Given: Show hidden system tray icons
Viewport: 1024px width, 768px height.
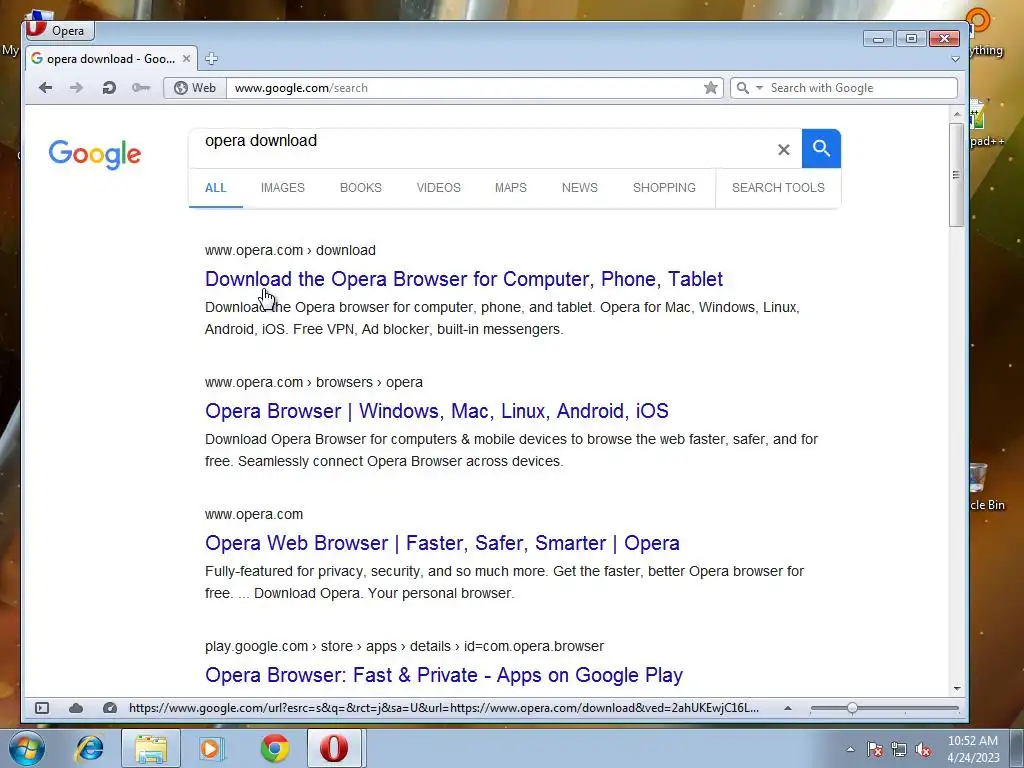Looking at the screenshot, I should 850,749.
